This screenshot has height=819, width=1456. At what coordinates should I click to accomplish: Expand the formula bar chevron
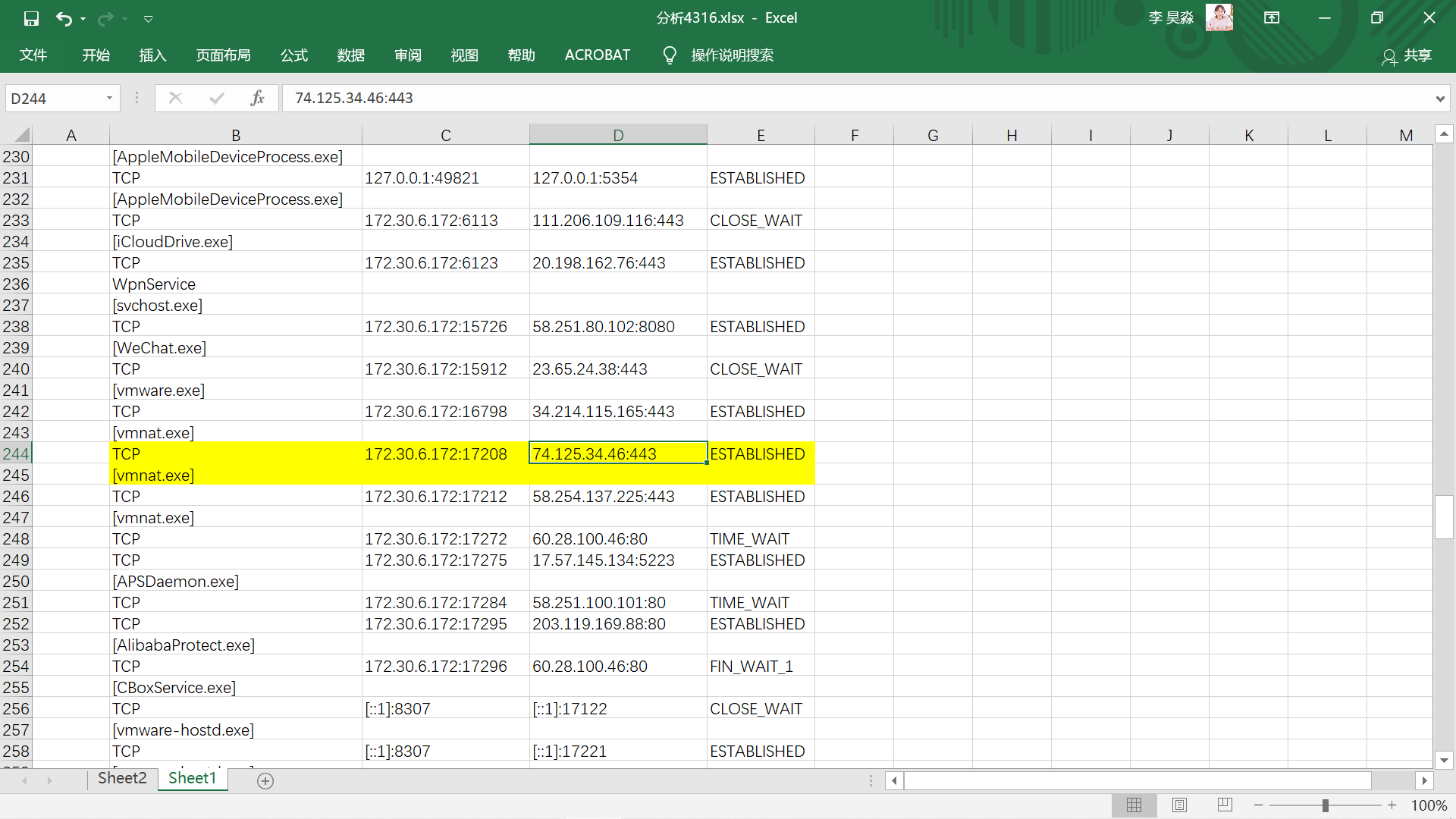click(x=1439, y=99)
